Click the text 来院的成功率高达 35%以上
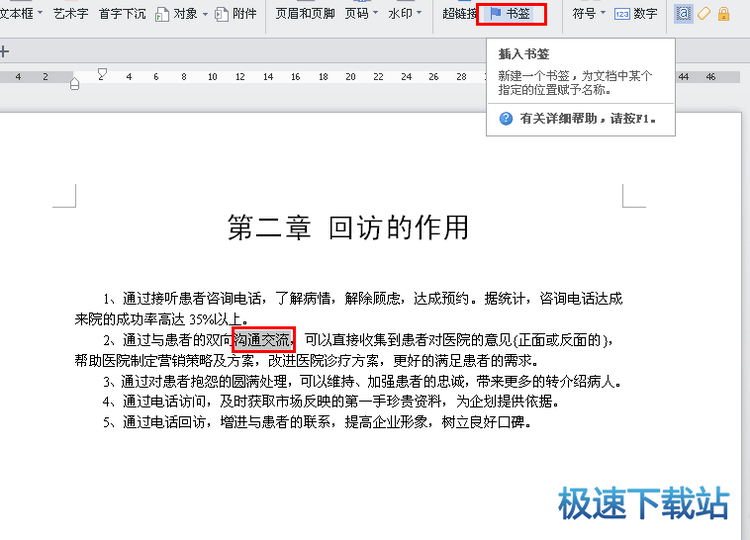 pyautogui.click(x=161, y=320)
